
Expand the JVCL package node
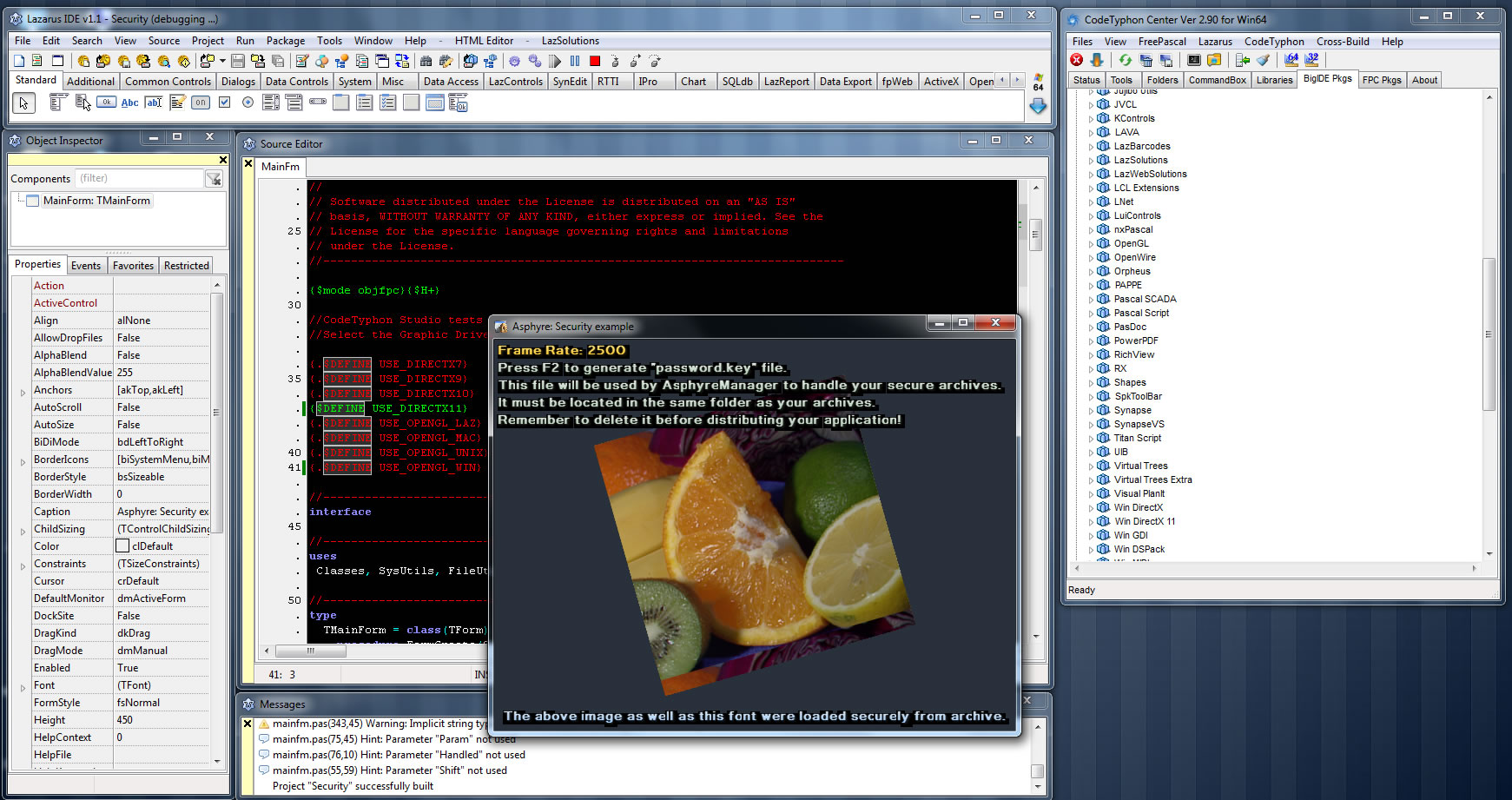click(x=1092, y=104)
